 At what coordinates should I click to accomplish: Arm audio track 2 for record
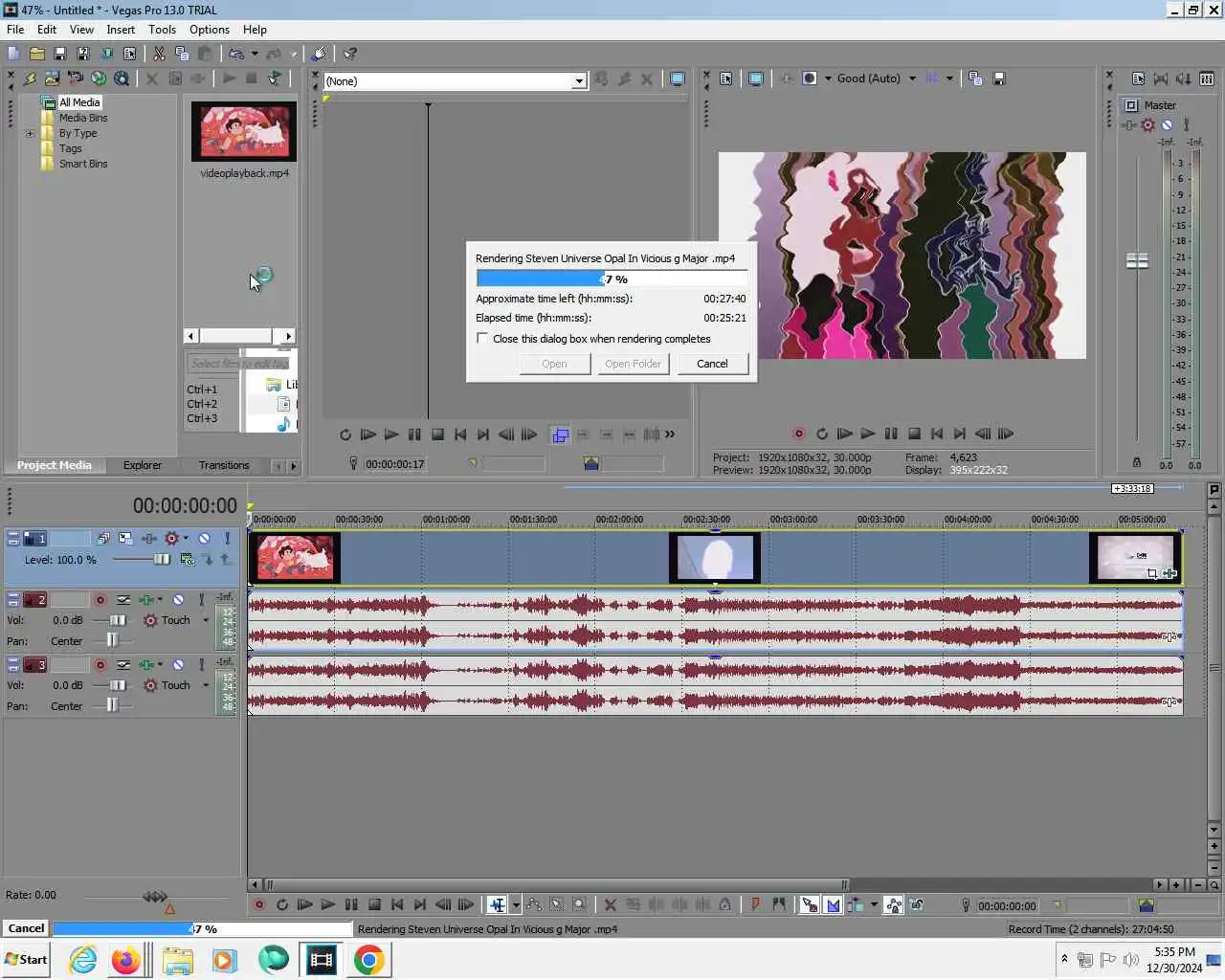pos(100,600)
